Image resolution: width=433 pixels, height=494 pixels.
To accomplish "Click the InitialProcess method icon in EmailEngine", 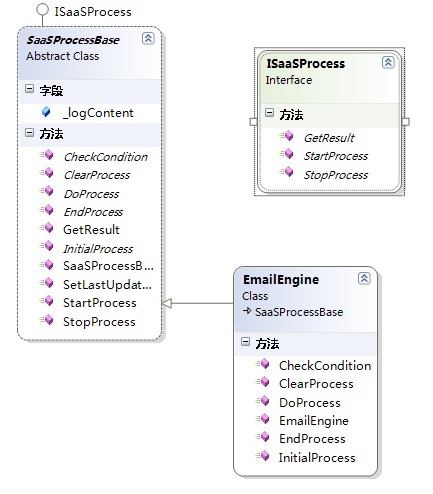I will coord(262,455).
